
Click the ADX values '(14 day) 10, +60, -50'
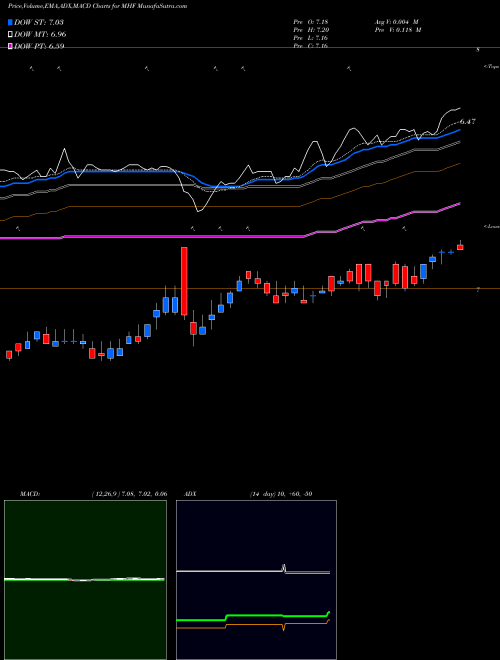(x=281, y=494)
